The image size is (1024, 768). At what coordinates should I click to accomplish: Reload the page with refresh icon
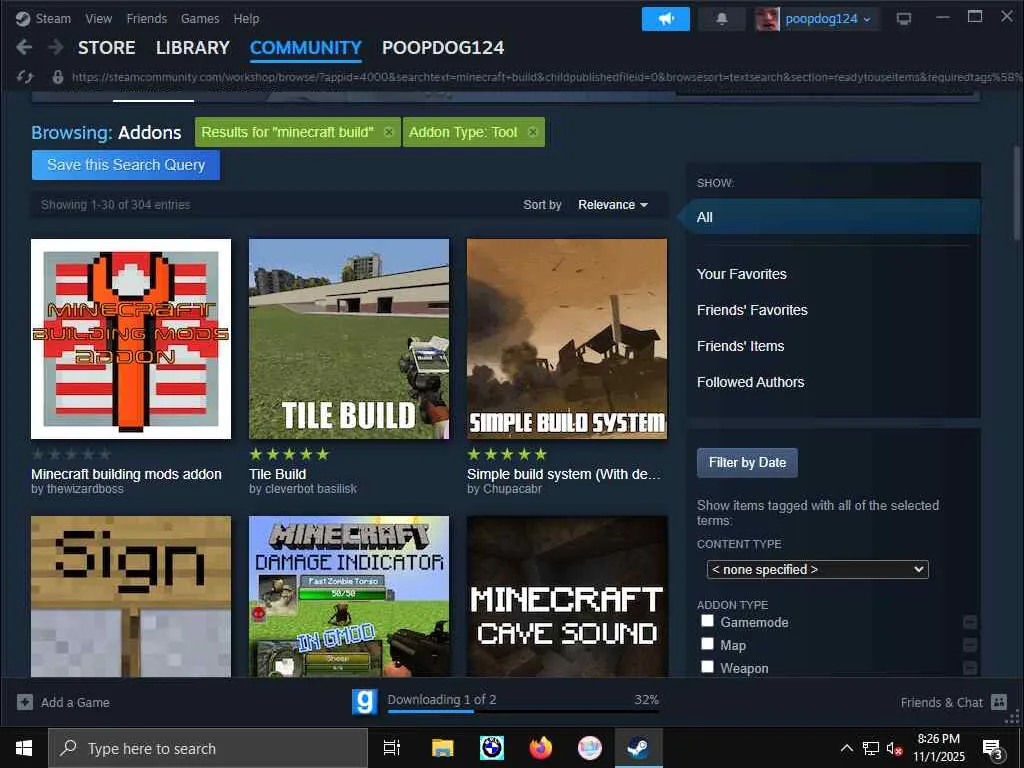[x=25, y=77]
